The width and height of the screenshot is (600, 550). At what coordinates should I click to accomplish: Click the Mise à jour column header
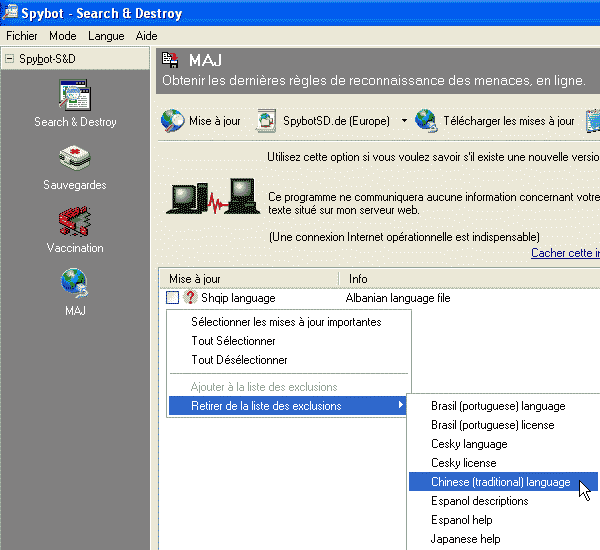click(249, 279)
